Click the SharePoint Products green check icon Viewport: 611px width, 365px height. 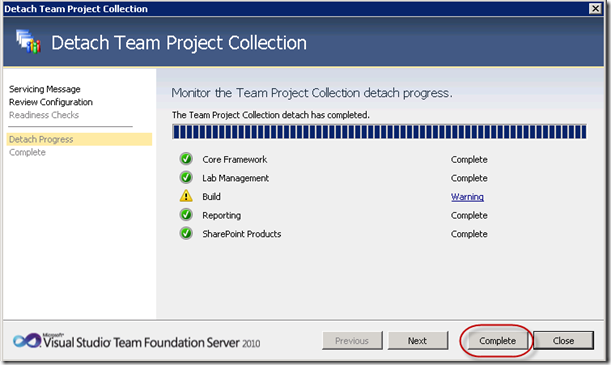coord(186,233)
